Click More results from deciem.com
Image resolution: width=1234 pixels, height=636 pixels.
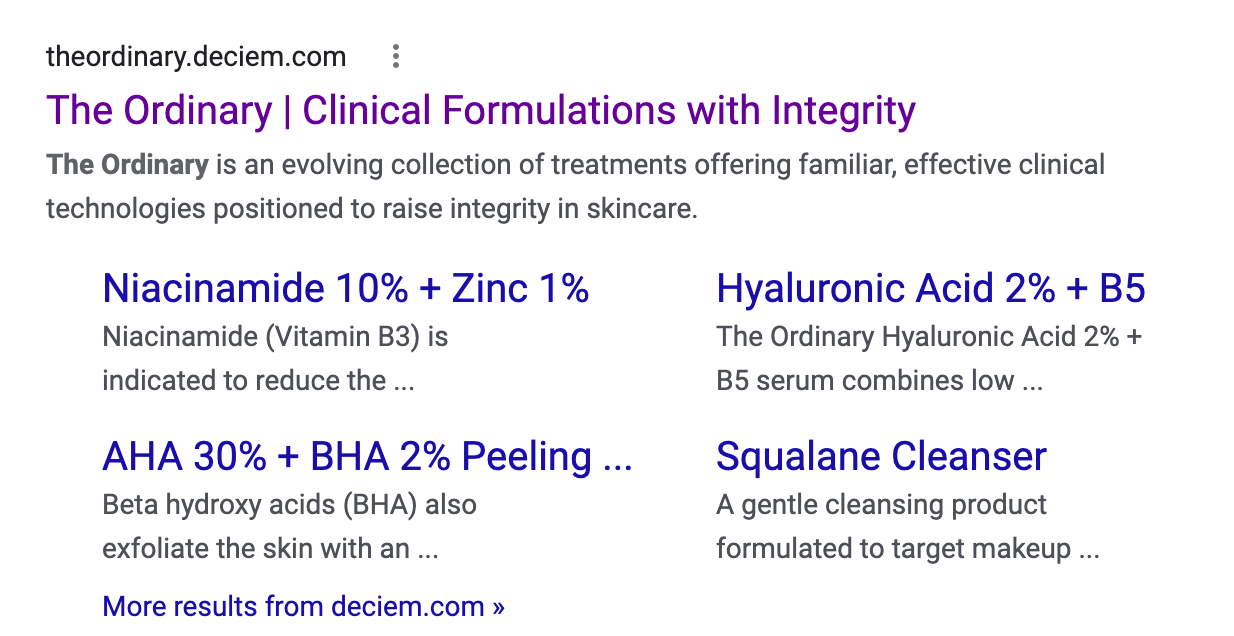click(x=304, y=606)
